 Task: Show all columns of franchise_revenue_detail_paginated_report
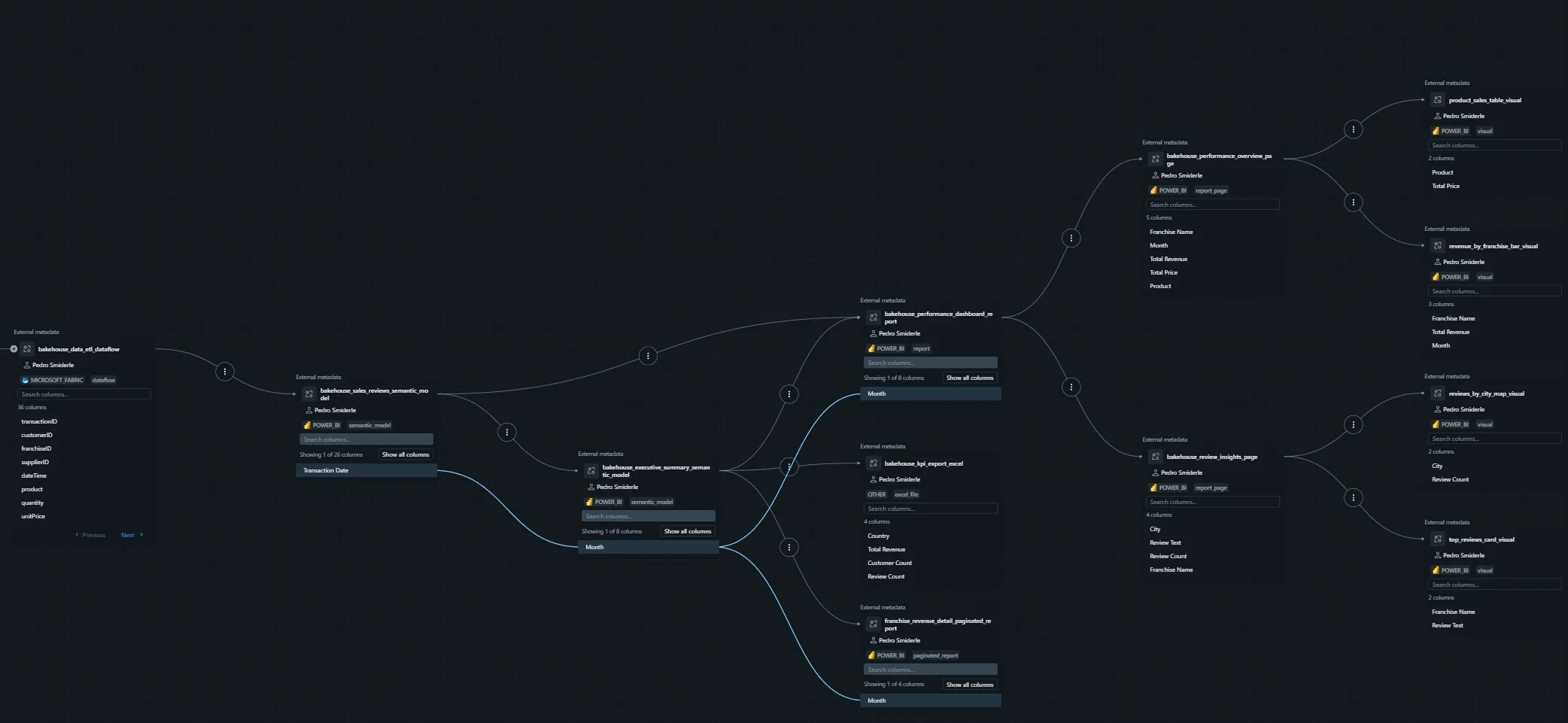click(x=970, y=685)
